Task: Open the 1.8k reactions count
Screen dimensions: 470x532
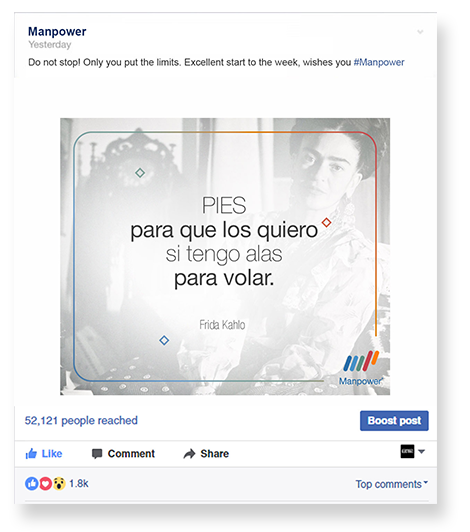Action: (x=79, y=483)
